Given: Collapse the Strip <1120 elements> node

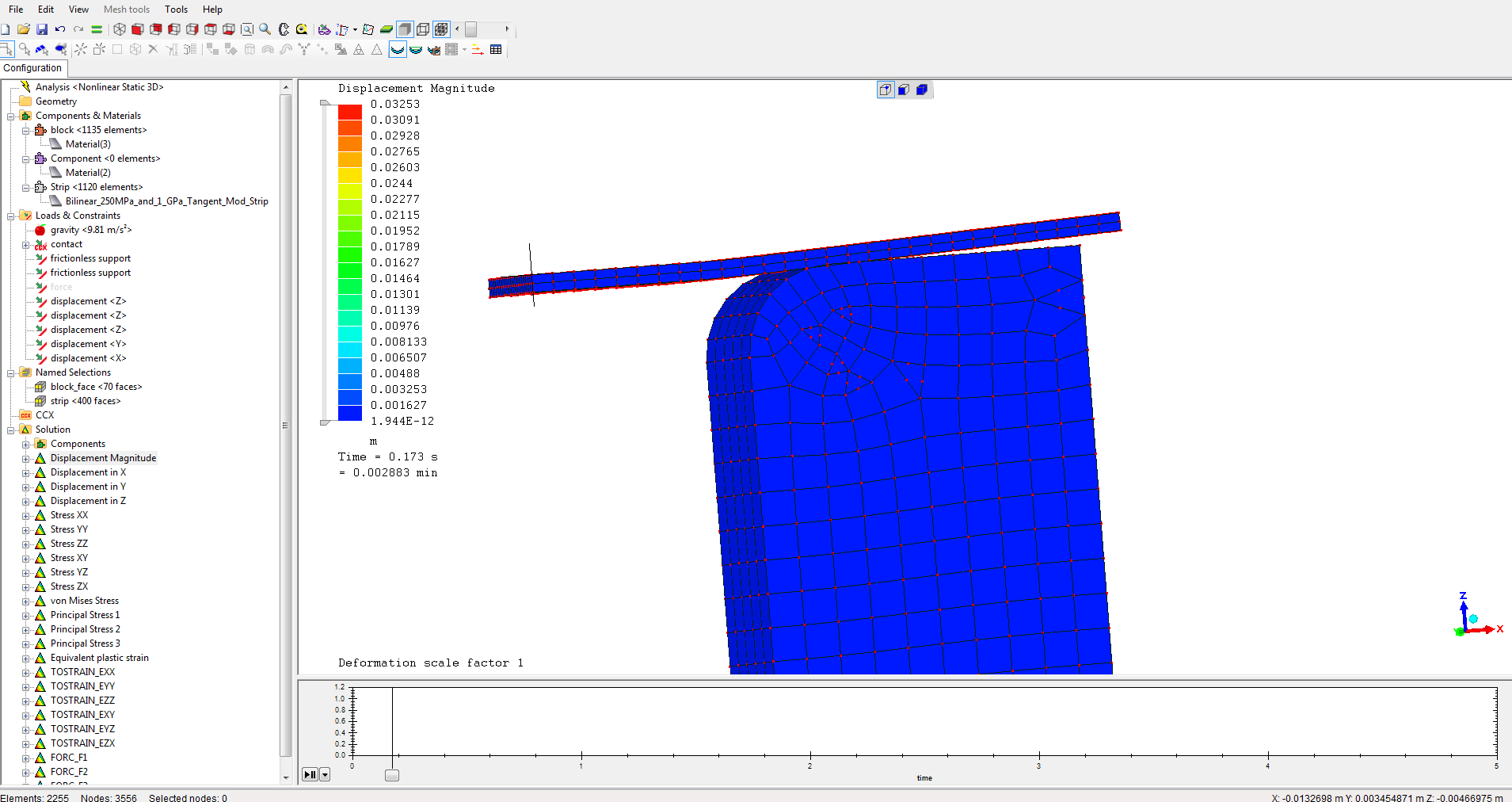Looking at the screenshot, I should (x=26, y=187).
